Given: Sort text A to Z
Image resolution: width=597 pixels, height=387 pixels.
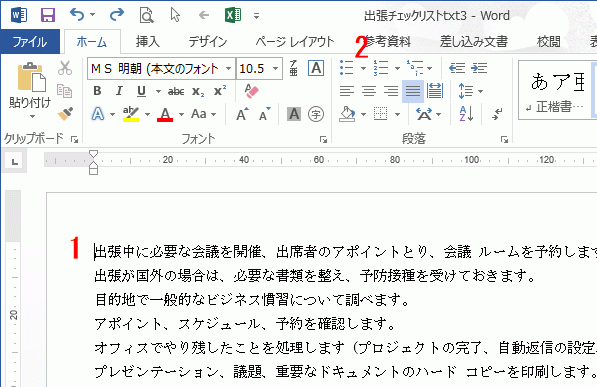Looking at the screenshot, I should (x=466, y=114).
